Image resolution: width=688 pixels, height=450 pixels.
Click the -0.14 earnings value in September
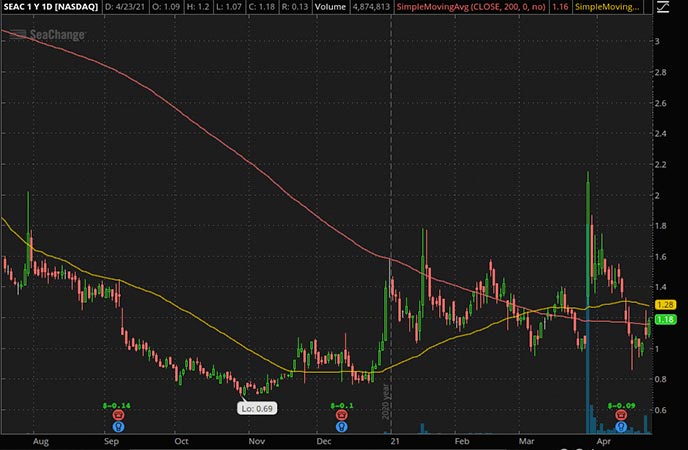(x=117, y=406)
